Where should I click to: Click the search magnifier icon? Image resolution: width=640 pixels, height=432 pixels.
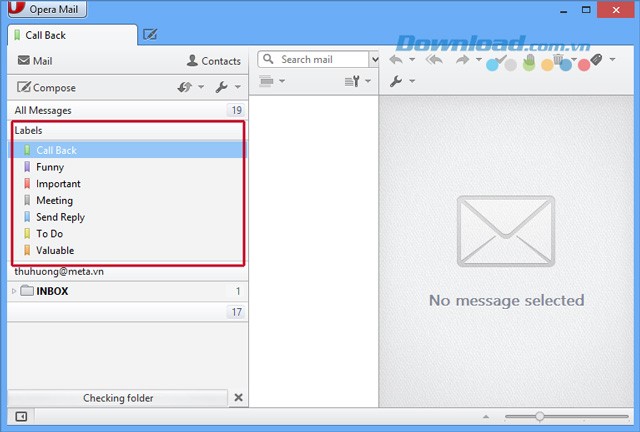pos(268,59)
